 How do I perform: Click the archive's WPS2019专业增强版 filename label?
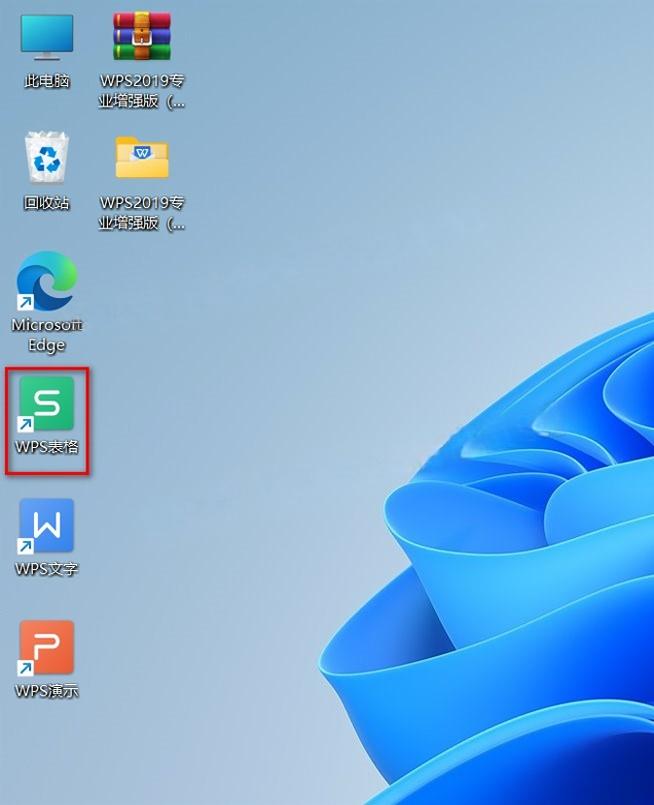pos(142,90)
